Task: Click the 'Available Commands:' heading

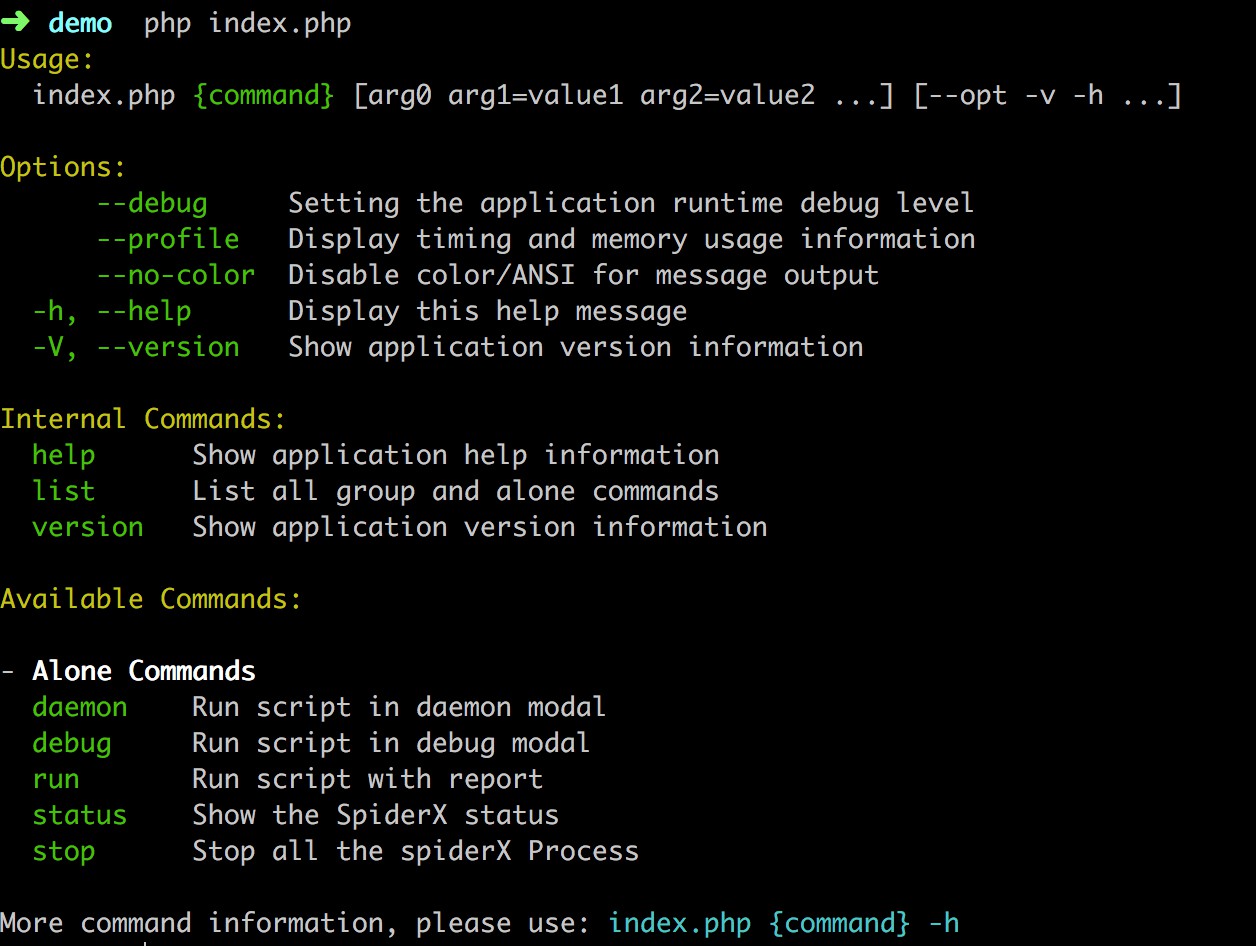Action: [x=151, y=599]
